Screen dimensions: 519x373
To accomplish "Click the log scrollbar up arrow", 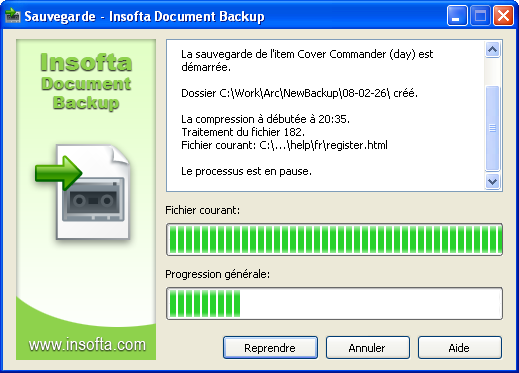I will (x=492, y=50).
